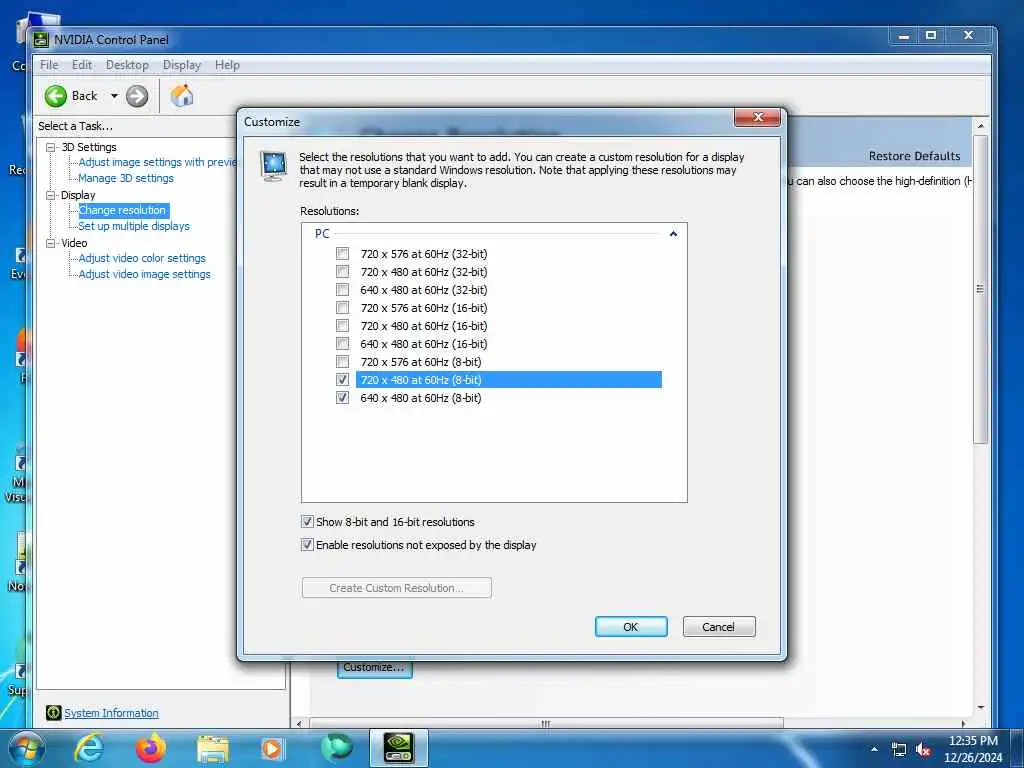This screenshot has height=768, width=1024.
Task: Check 720 x 576 at 60Hz (32-bit)
Action: point(342,253)
